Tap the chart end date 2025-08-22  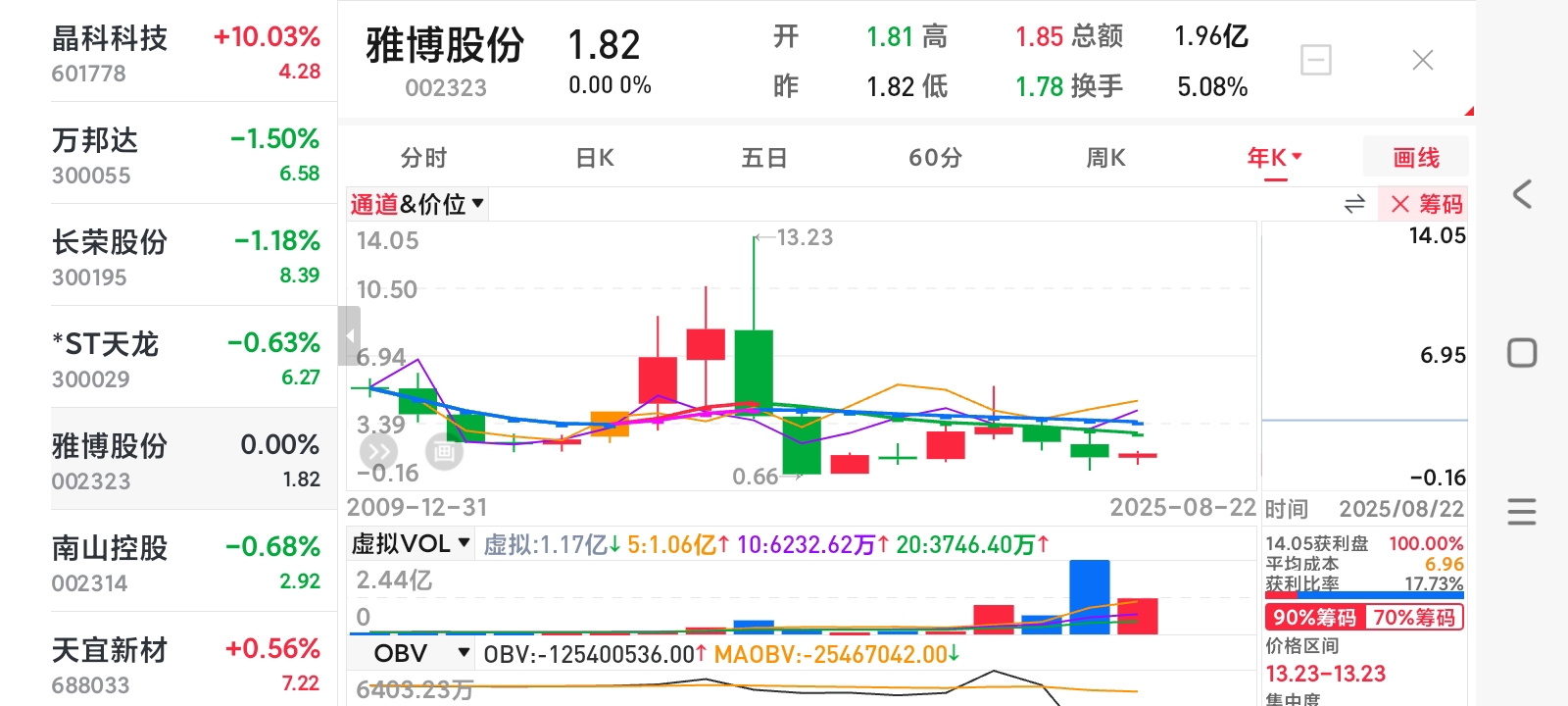pos(1183,507)
